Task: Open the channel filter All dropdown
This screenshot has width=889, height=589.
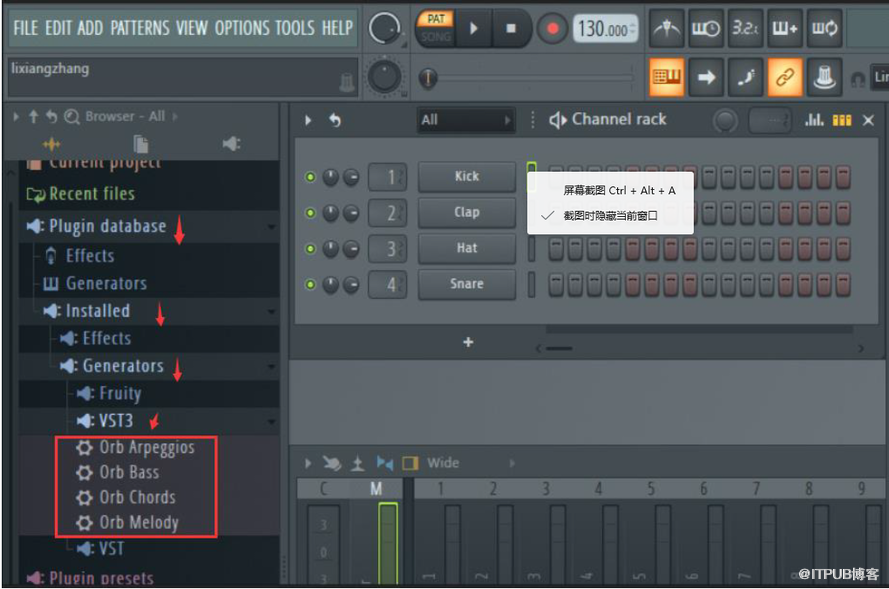Action: [465, 120]
